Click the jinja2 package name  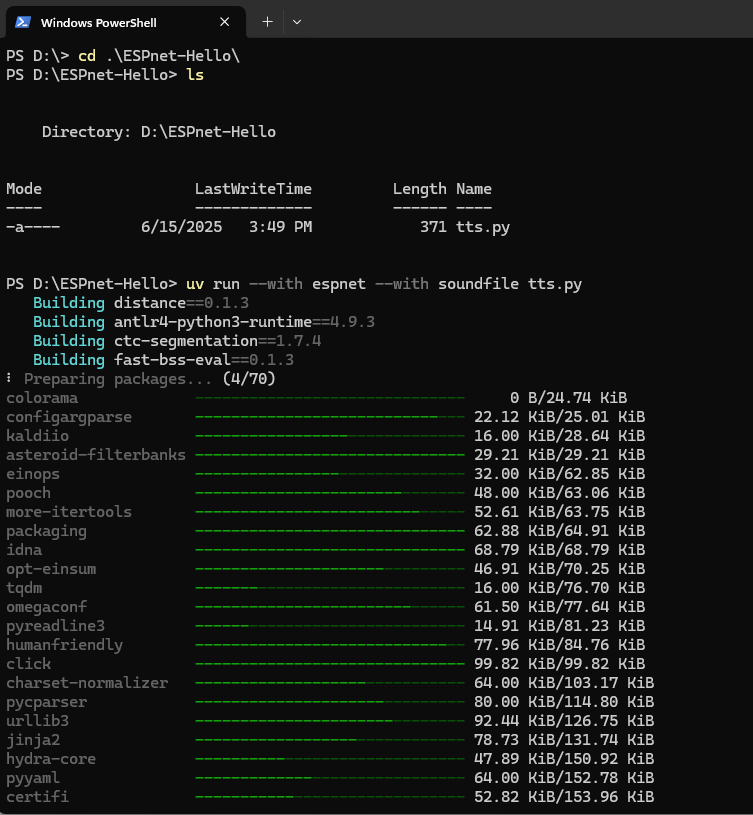pos(33,740)
